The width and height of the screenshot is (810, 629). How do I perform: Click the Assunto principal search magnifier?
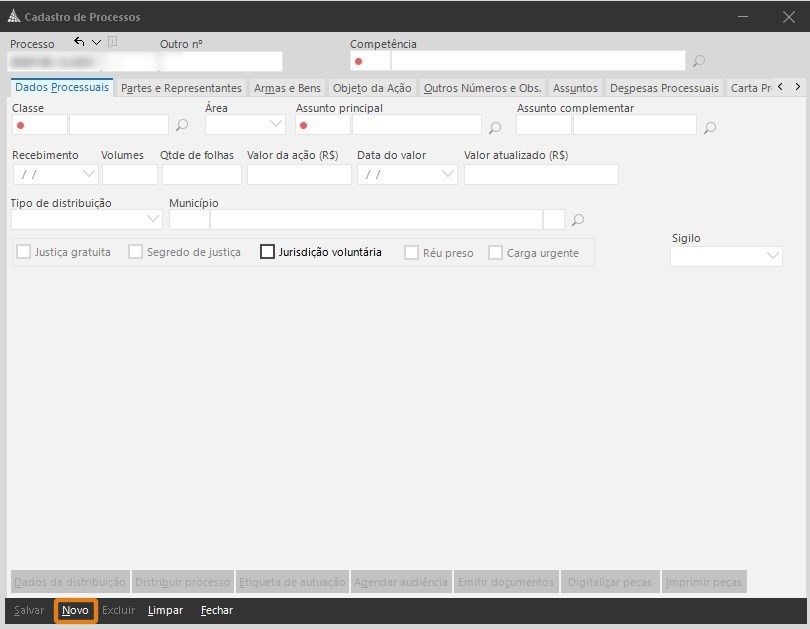pyautogui.click(x=495, y=127)
